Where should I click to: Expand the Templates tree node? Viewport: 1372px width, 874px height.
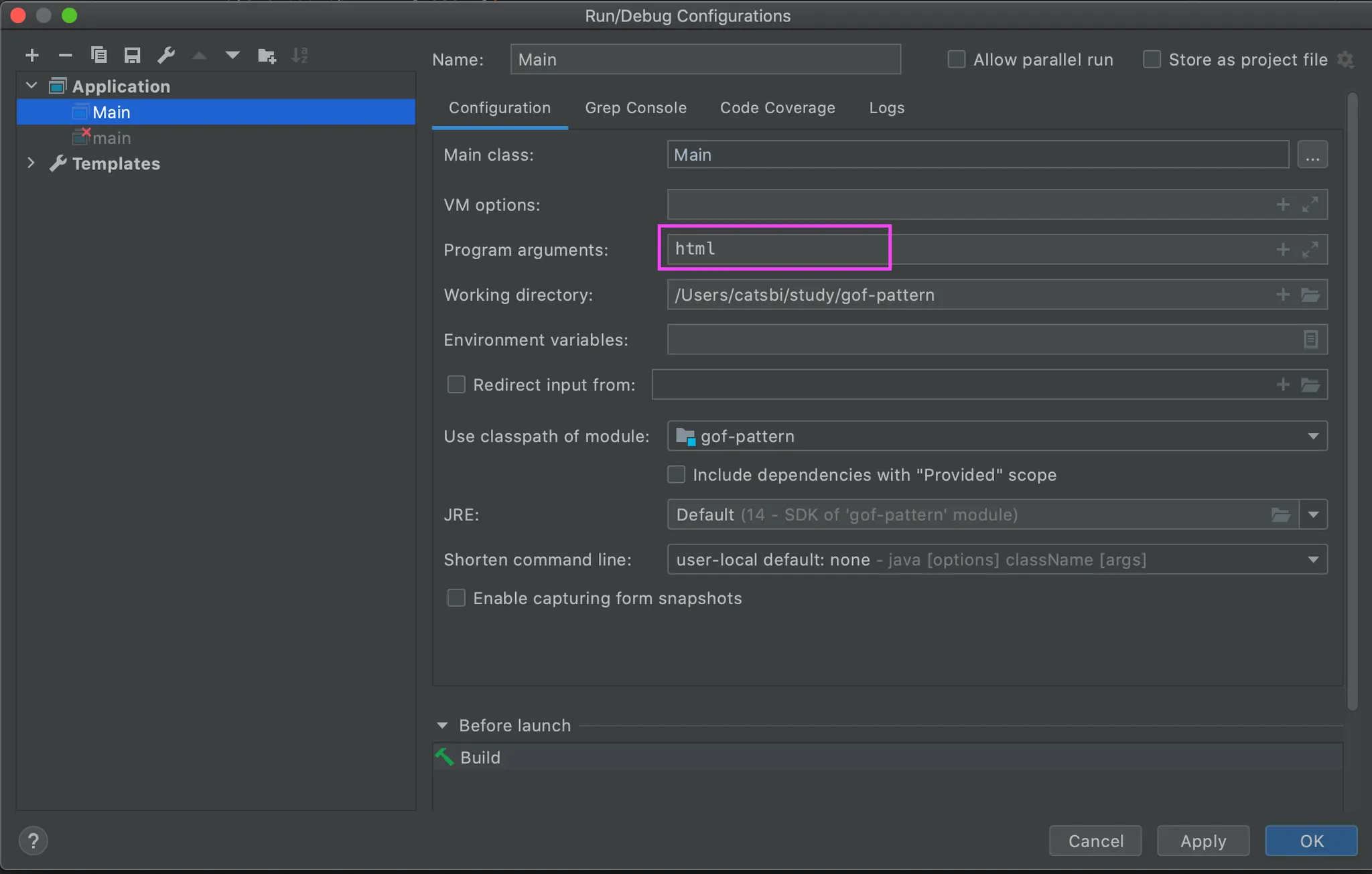31,163
